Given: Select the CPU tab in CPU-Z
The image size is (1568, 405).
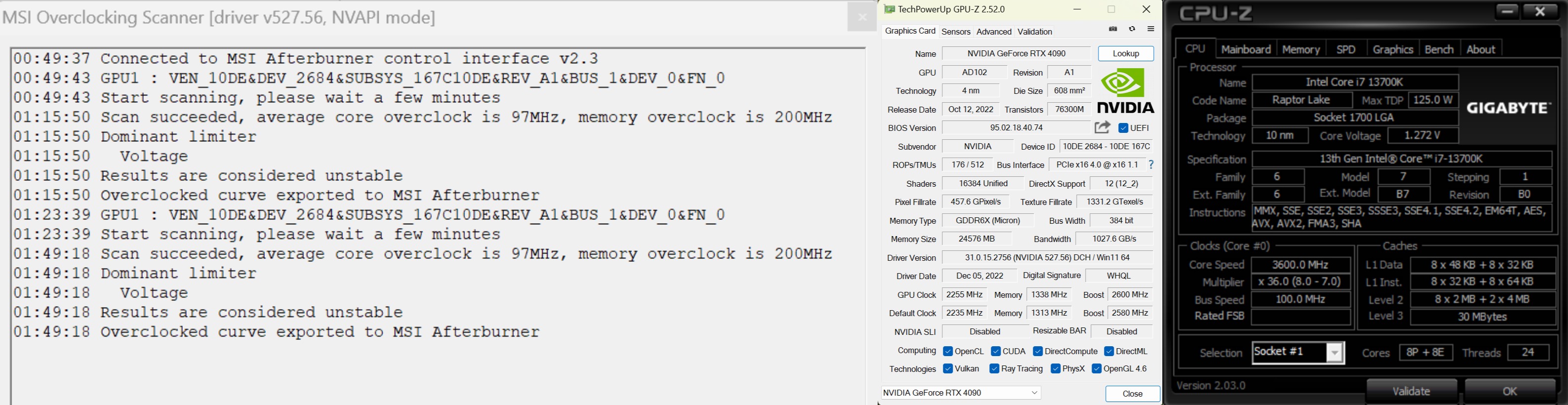Looking at the screenshot, I should [1195, 48].
